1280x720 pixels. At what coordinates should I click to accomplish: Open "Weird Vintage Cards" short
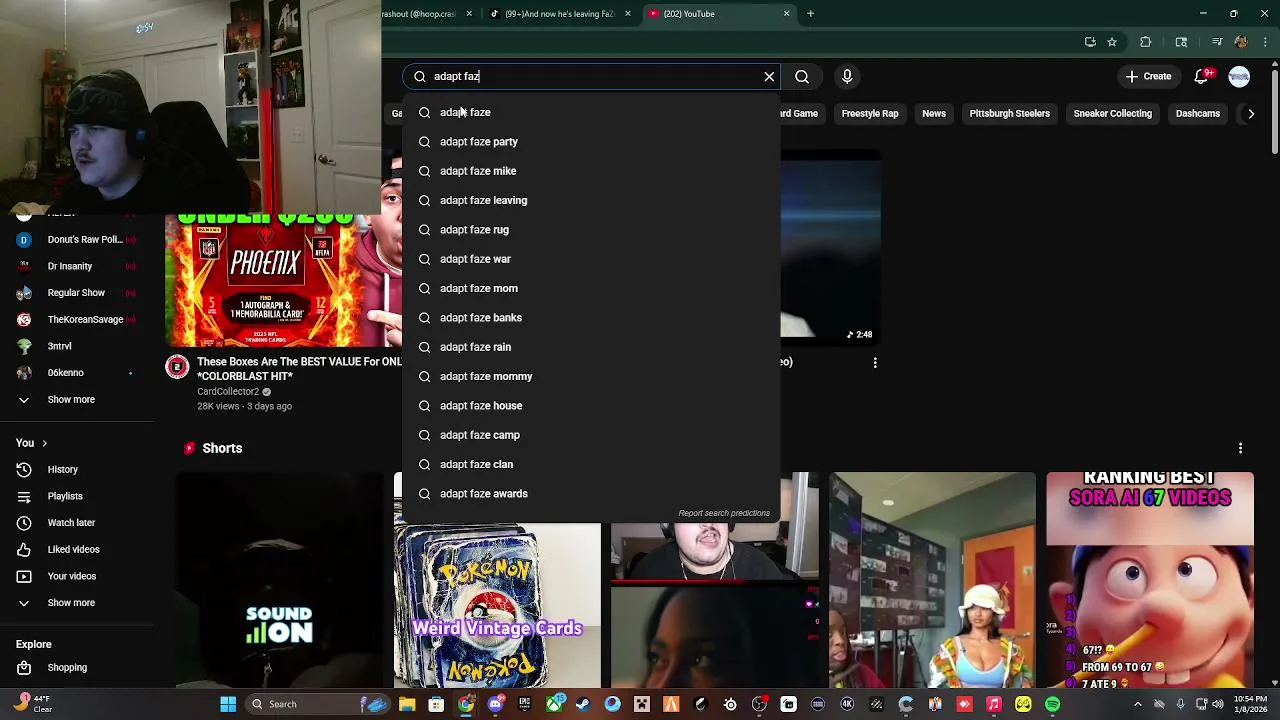click(x=498, y=607)
